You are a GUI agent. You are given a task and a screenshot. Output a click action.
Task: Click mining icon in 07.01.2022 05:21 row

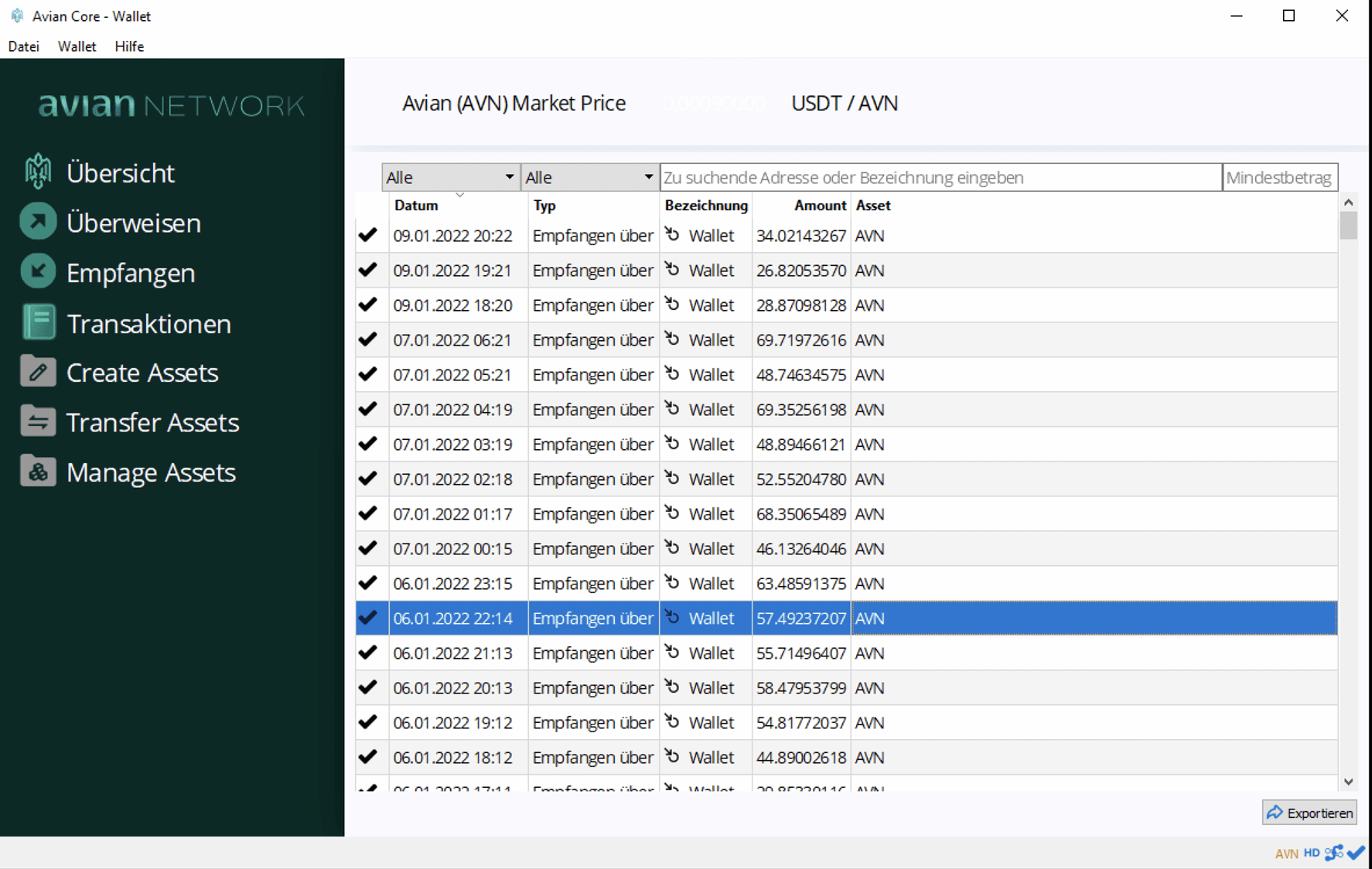[x=672, y=374]
